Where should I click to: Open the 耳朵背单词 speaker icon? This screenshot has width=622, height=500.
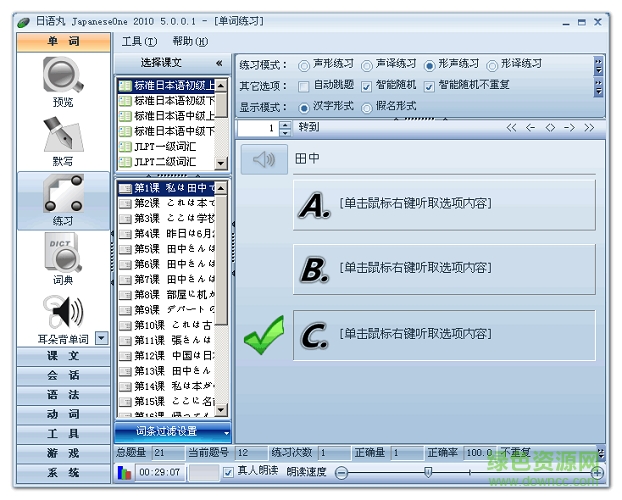click(x=63, y=313)
